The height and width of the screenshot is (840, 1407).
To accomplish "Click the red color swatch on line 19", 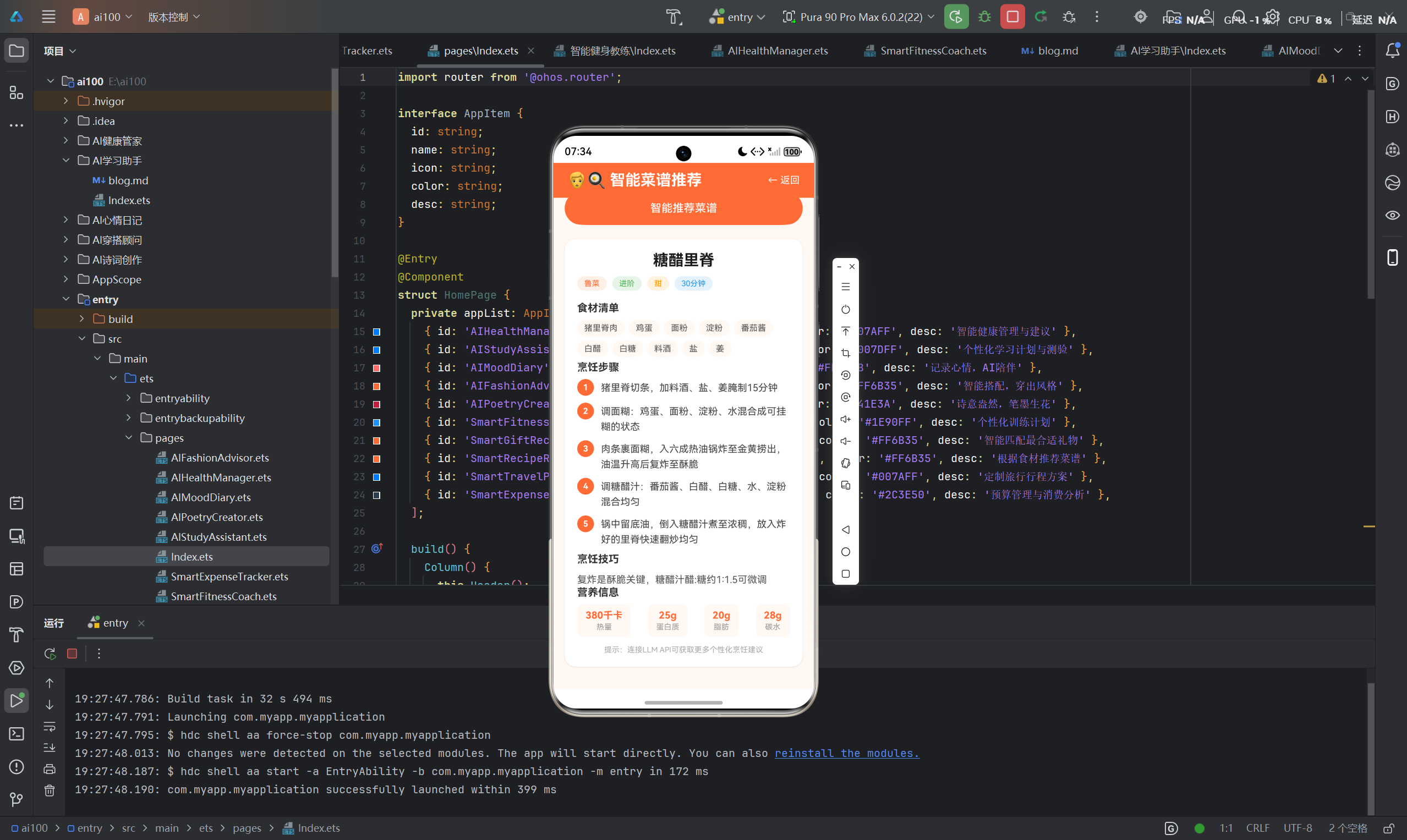I will click(x=376, y=405).
